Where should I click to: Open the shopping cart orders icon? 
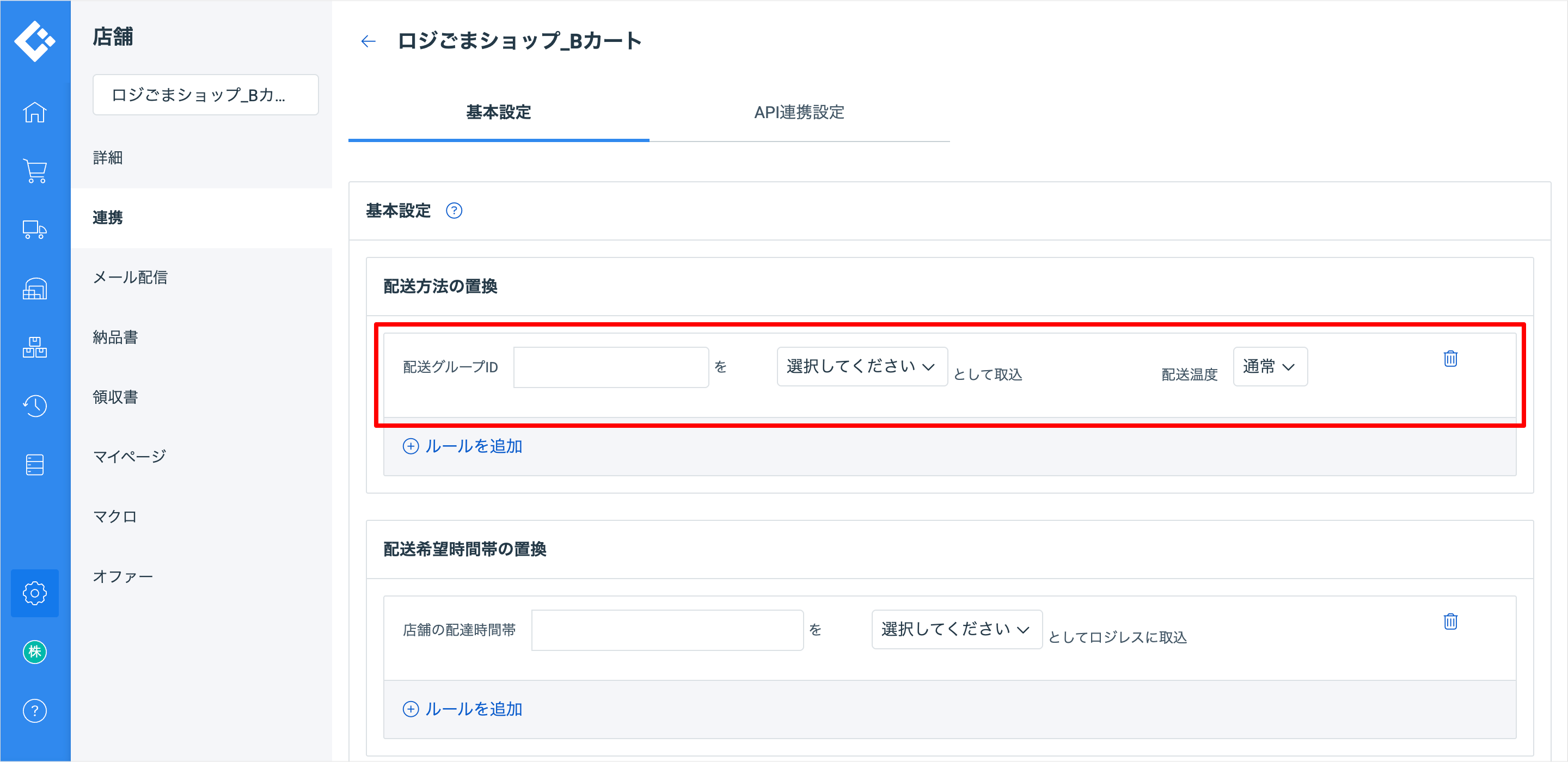(35, 171)
